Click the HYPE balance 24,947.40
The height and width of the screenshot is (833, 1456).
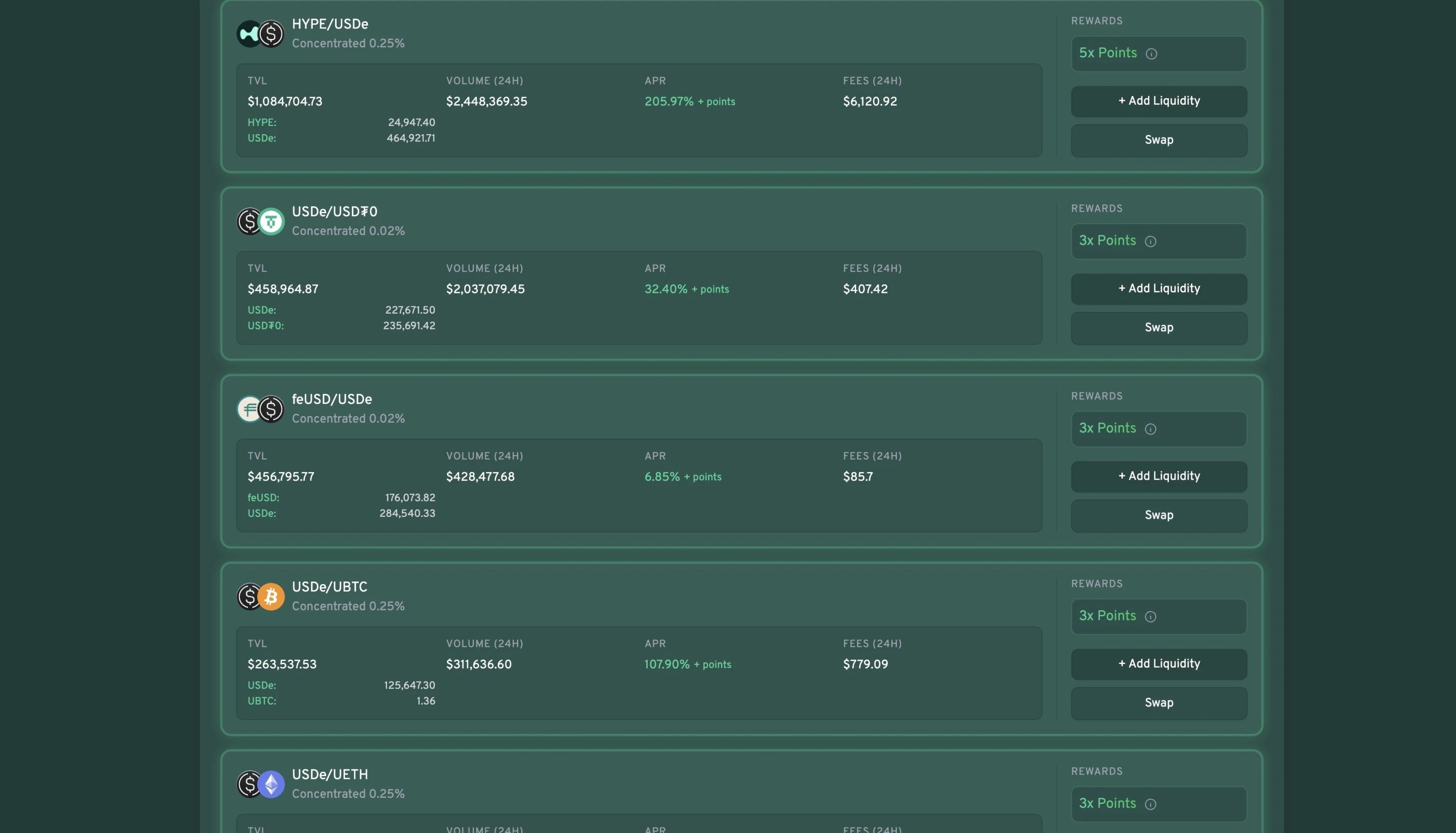coord(411,123)
